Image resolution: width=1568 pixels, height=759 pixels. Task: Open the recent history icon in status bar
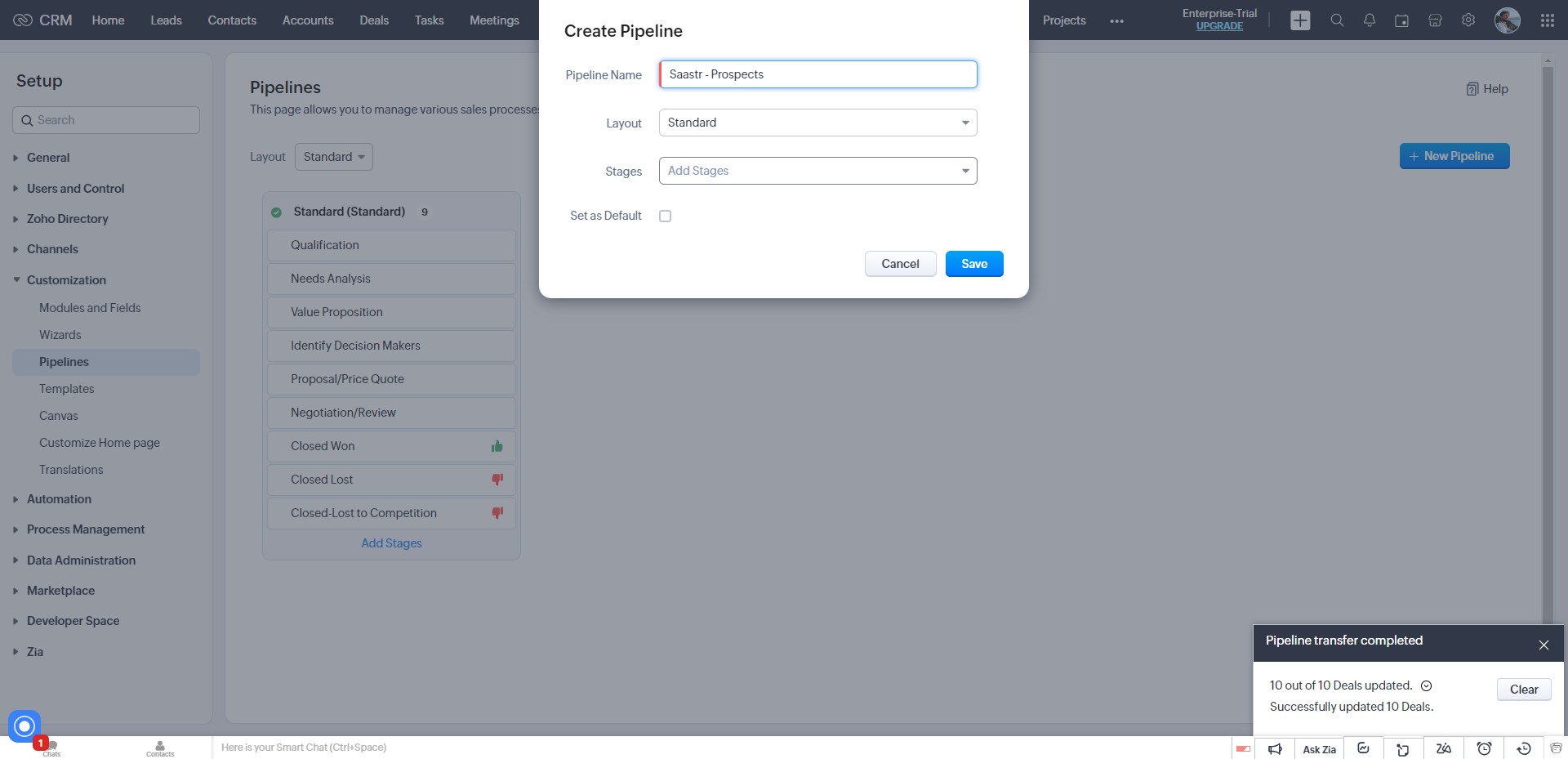coord(1524,748)
